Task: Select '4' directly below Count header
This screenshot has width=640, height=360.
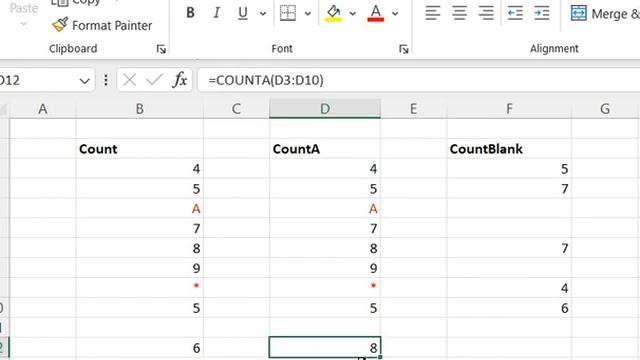Action: 140,169
